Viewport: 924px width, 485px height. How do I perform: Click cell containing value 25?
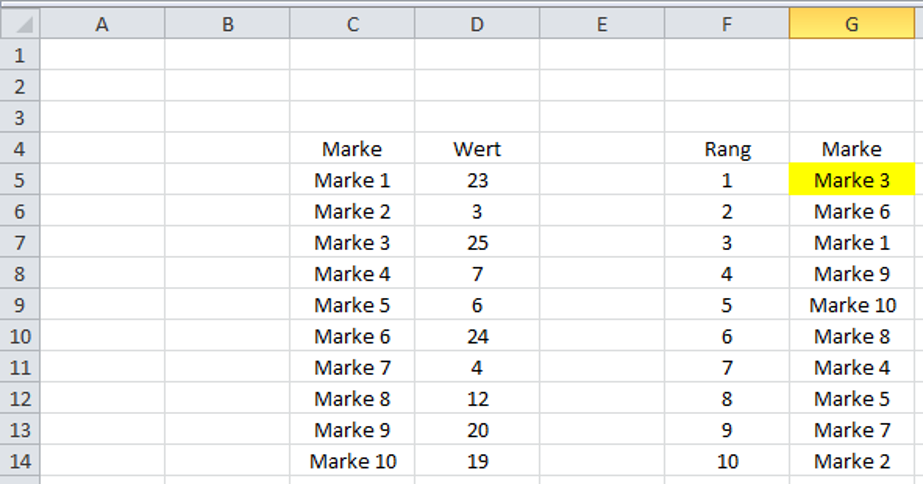click(x=477, y=242)
